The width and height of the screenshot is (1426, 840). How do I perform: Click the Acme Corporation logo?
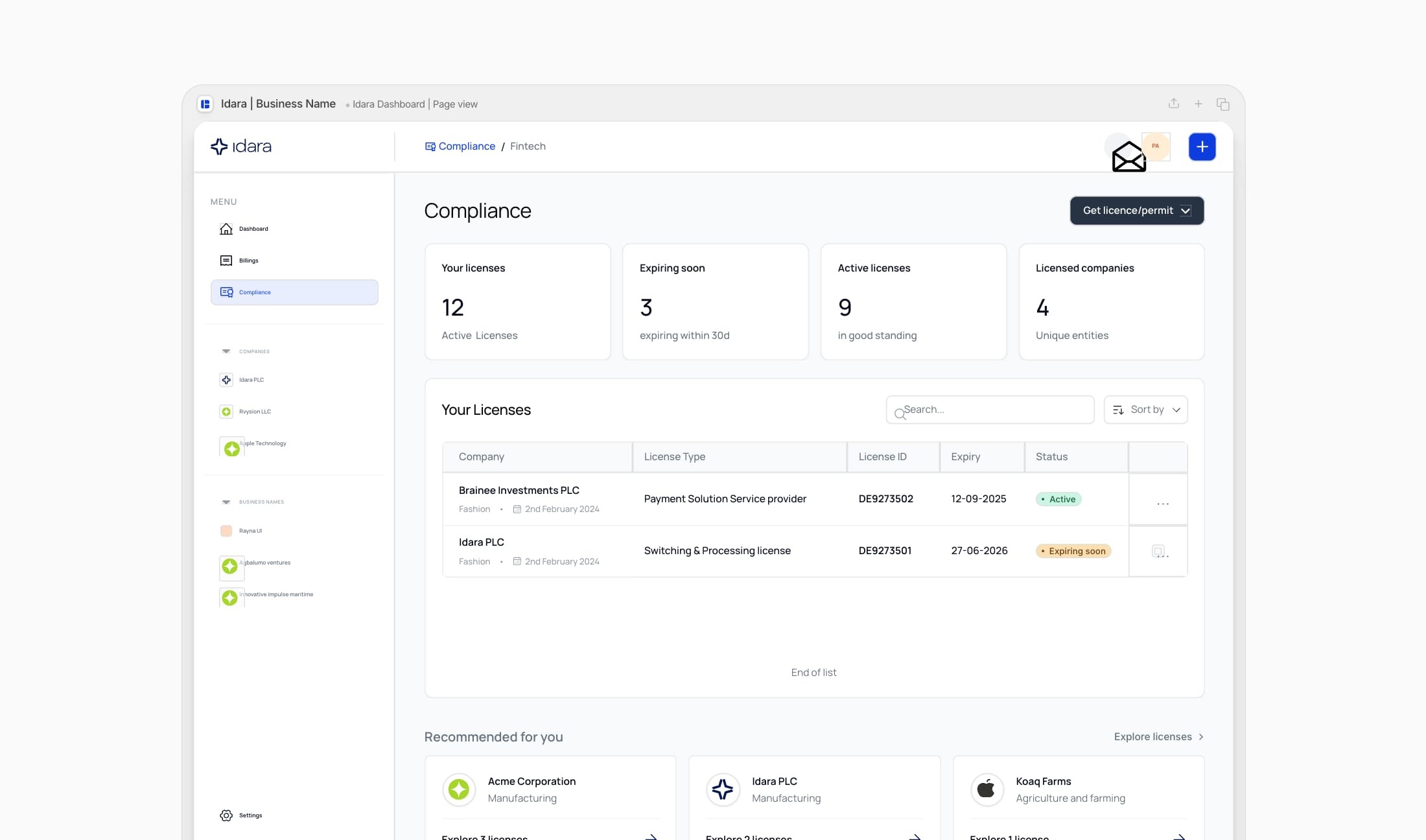click(459, 789)
